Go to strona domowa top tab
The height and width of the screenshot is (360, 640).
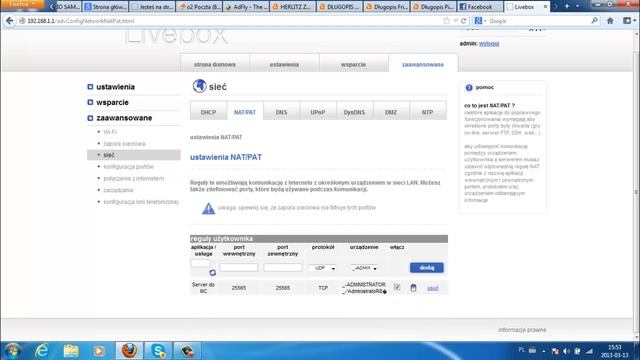click(215, 64)
